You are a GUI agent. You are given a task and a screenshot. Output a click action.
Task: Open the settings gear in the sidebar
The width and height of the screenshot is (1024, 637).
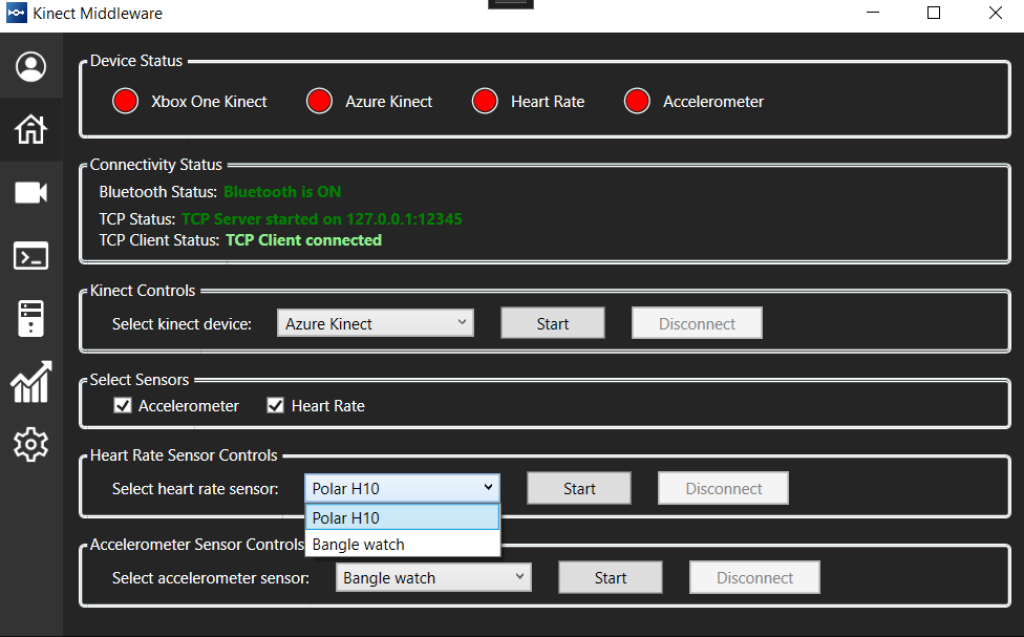30,444
